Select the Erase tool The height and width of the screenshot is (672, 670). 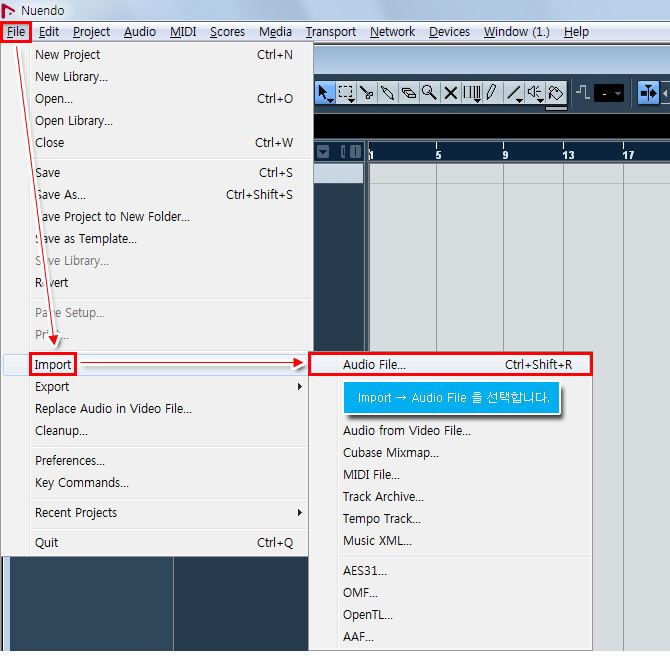click(409, 93)
